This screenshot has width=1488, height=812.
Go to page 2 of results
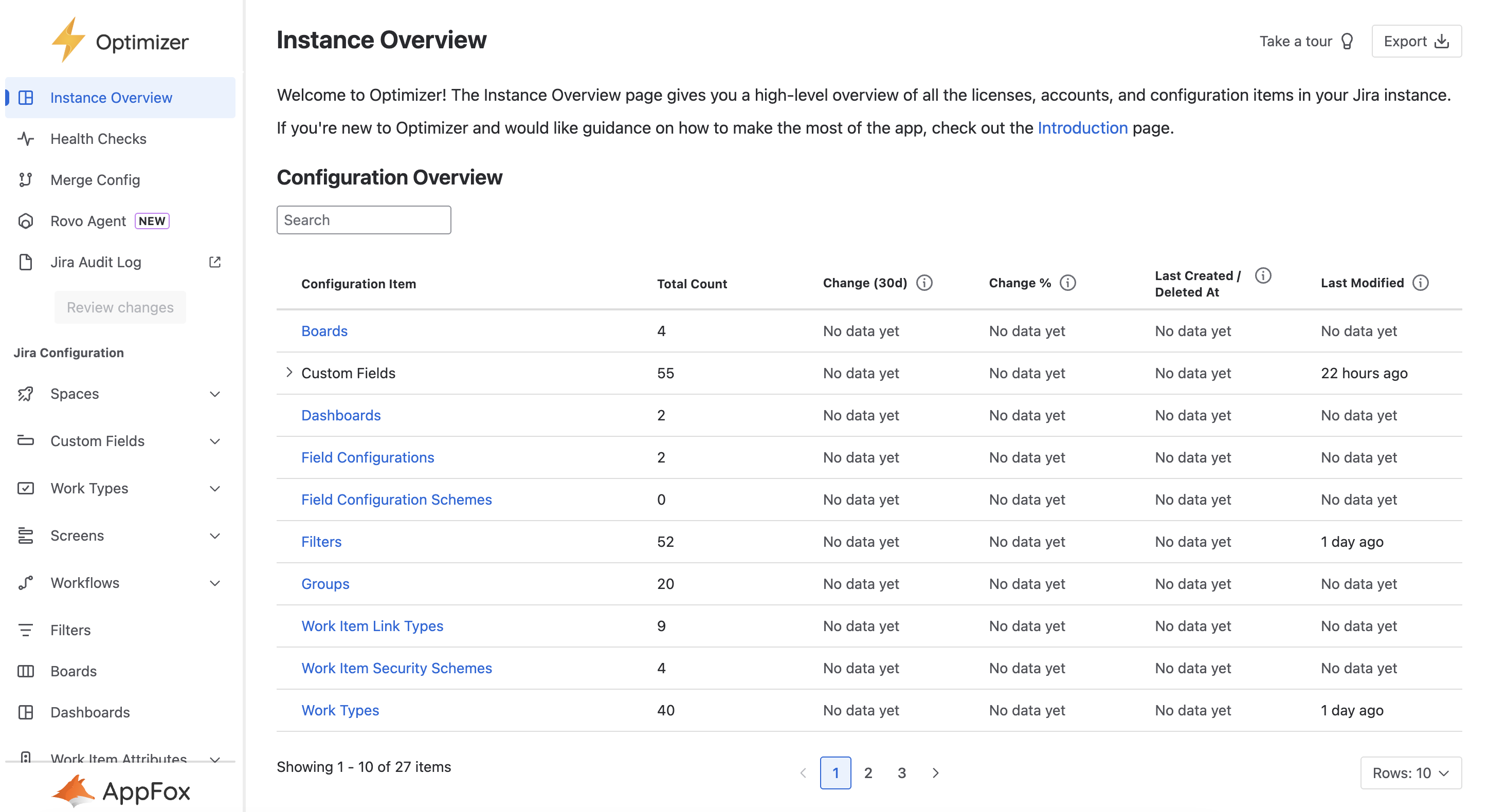point(867,773)
